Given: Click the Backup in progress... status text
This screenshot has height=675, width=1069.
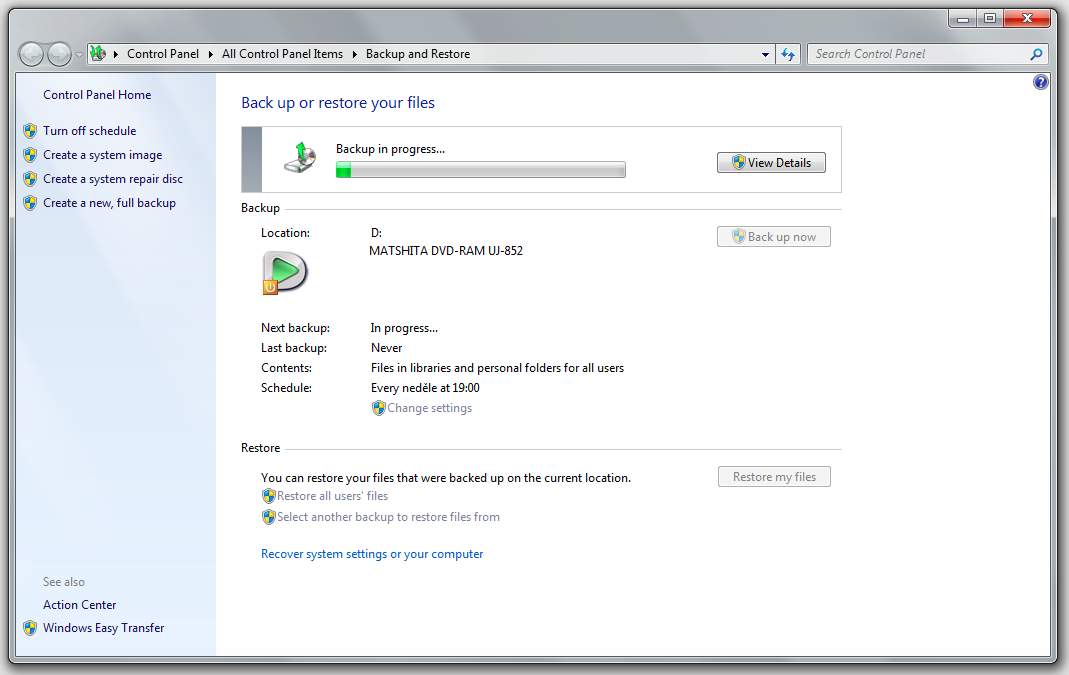Looking at the screenshot, I should point(390,149).
